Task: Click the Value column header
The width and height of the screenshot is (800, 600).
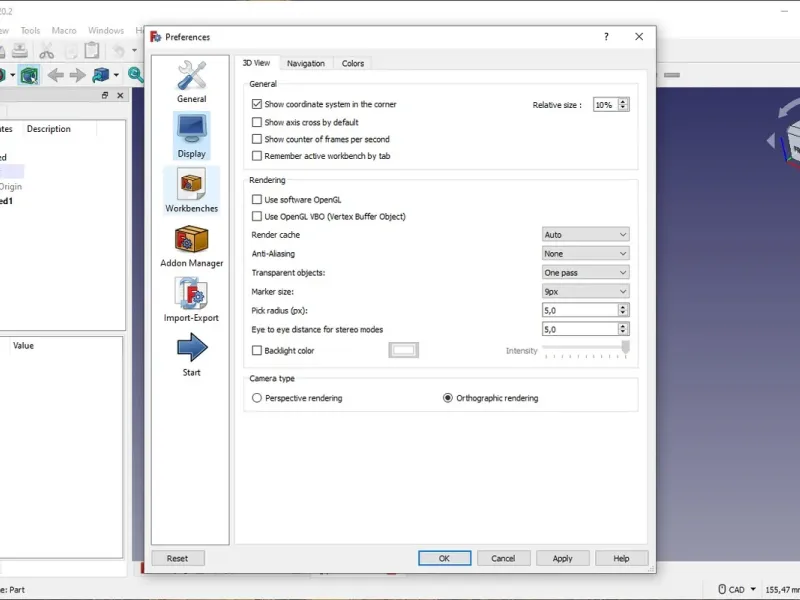Action: click(23, 345)
